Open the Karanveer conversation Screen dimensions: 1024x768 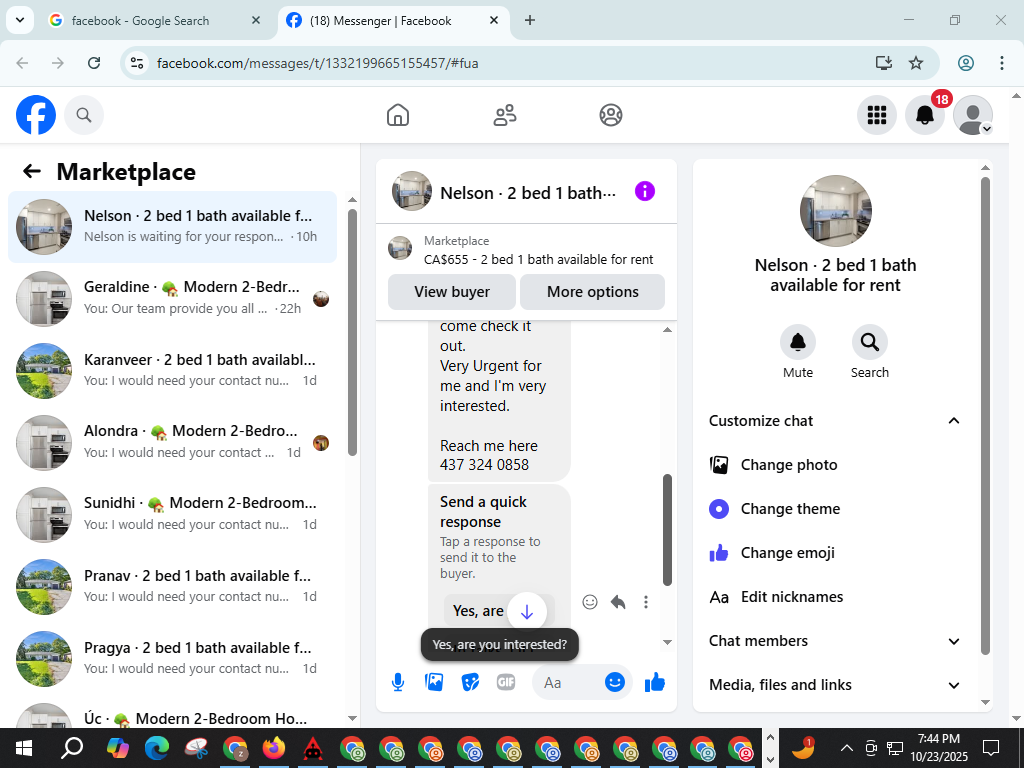coord(172,370)
